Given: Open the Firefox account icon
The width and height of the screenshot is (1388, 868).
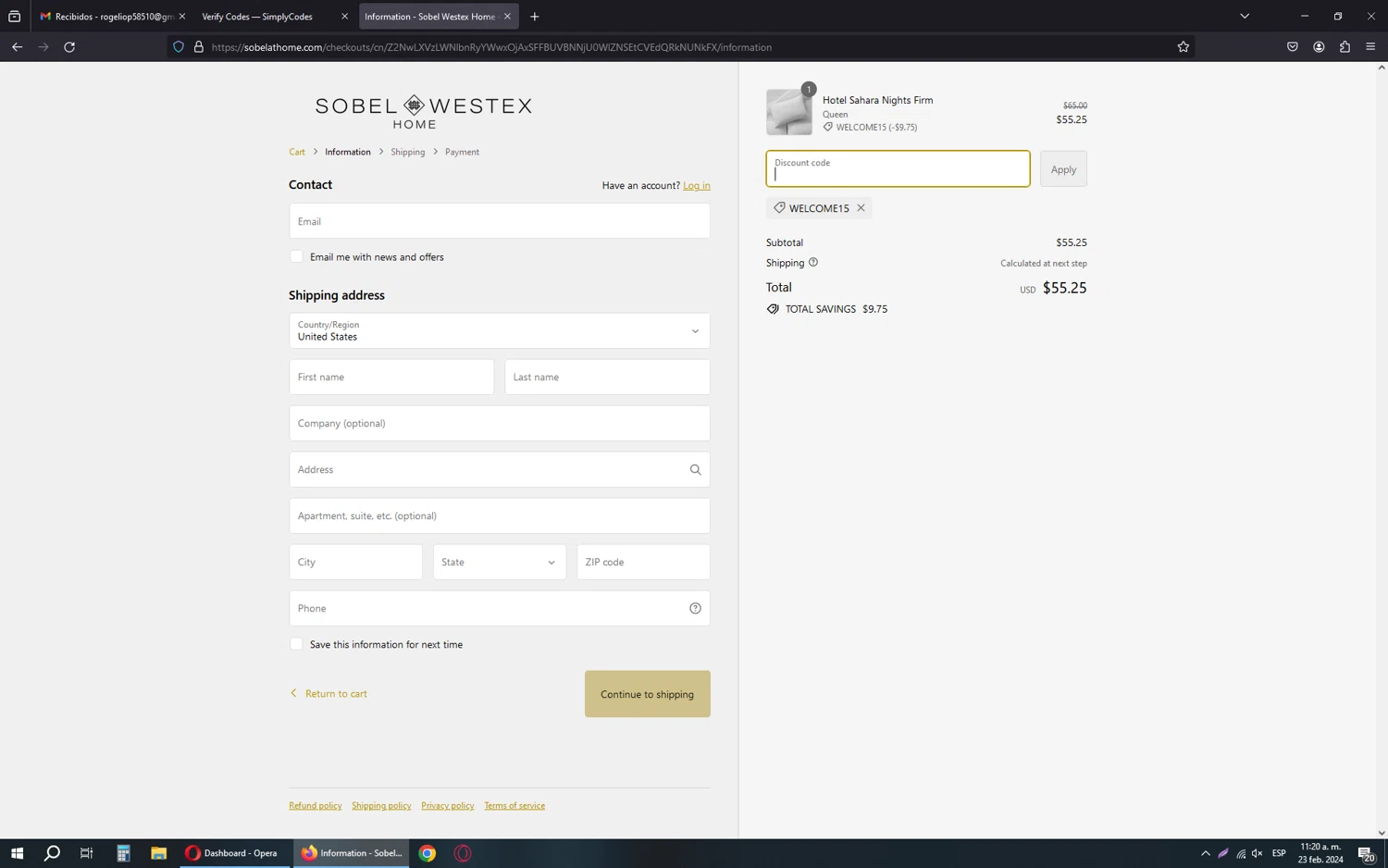Looking at the screenshot, I should coord(1319,47).
